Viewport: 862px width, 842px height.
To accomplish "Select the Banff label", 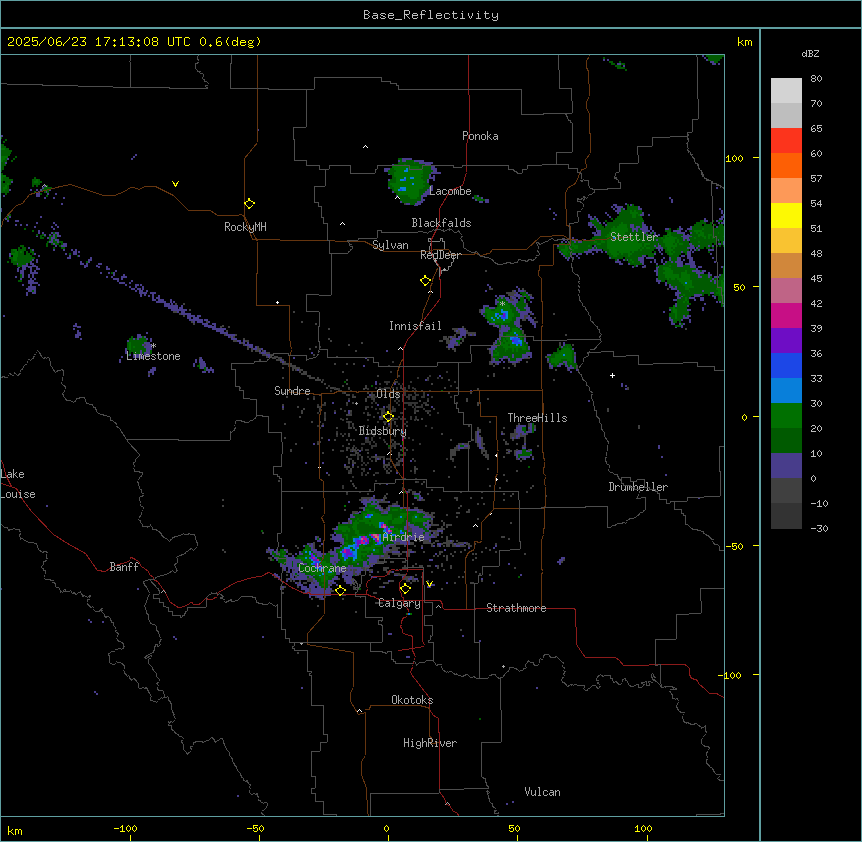I will tap(124, 567).
